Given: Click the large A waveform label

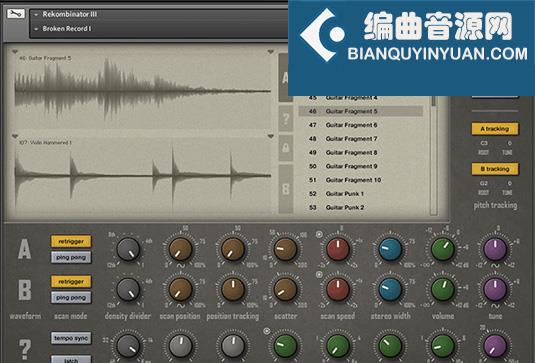Looking at the screenshot, I should click(25, 249).
